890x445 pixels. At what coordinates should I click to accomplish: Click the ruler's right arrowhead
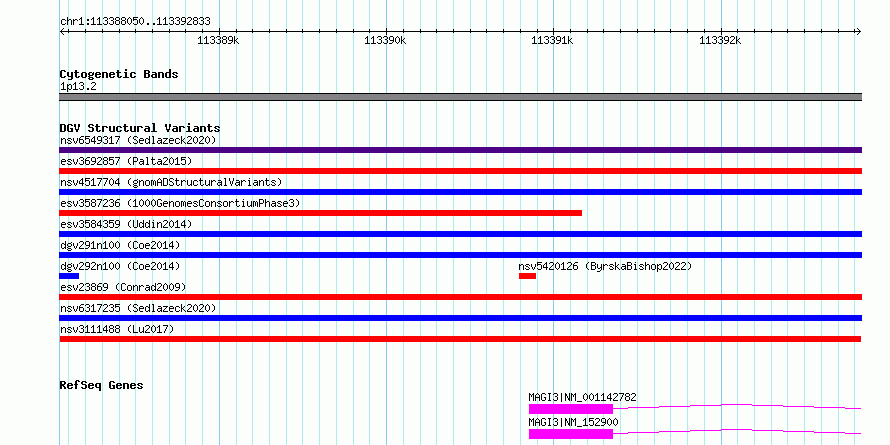[858, 32]
